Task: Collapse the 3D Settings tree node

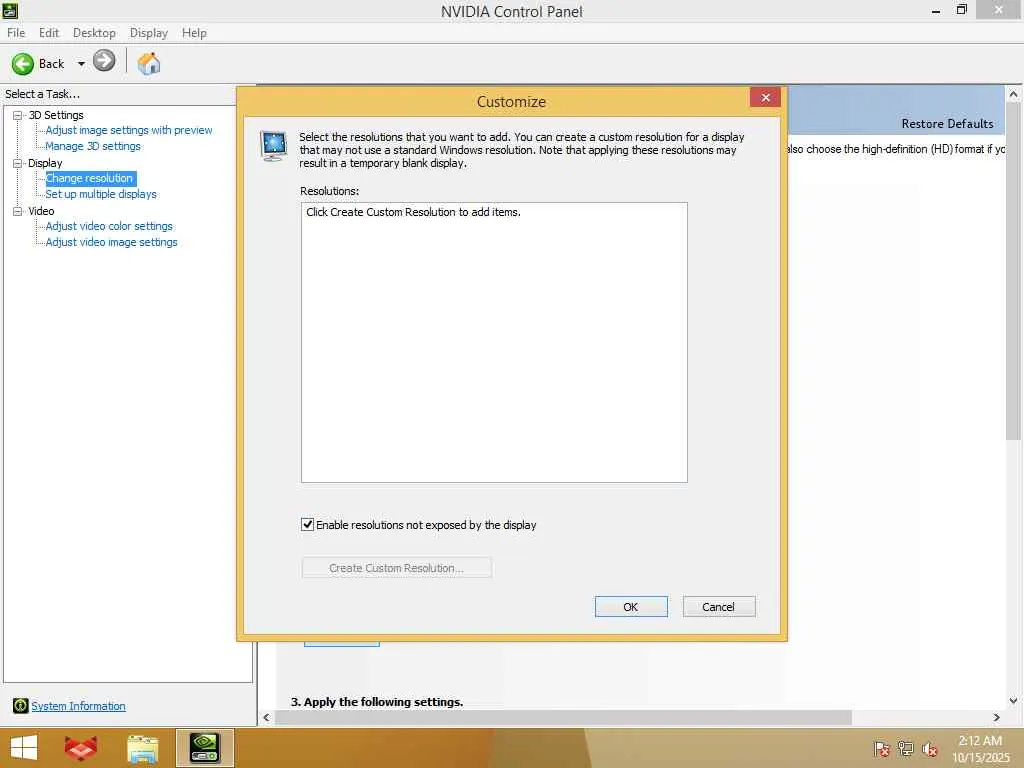Action: [18, 116]
